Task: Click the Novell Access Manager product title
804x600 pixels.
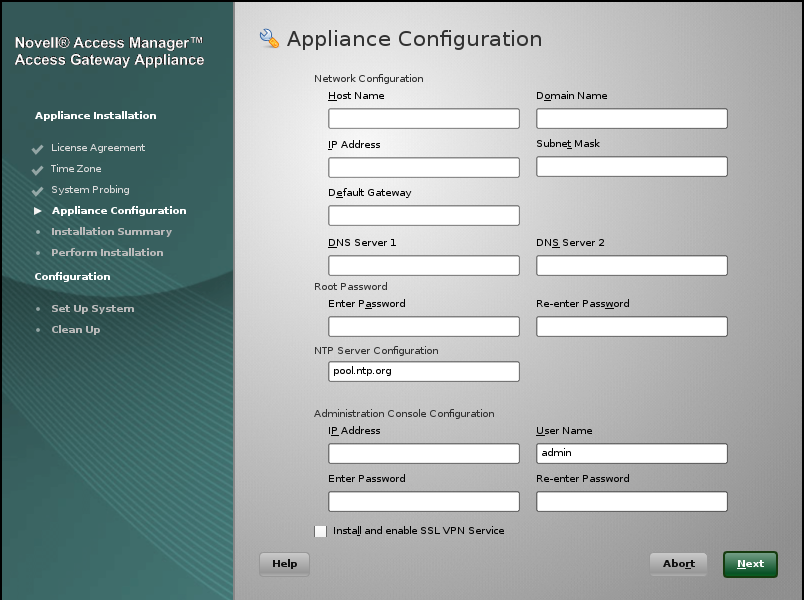Action: pos(109,51)
